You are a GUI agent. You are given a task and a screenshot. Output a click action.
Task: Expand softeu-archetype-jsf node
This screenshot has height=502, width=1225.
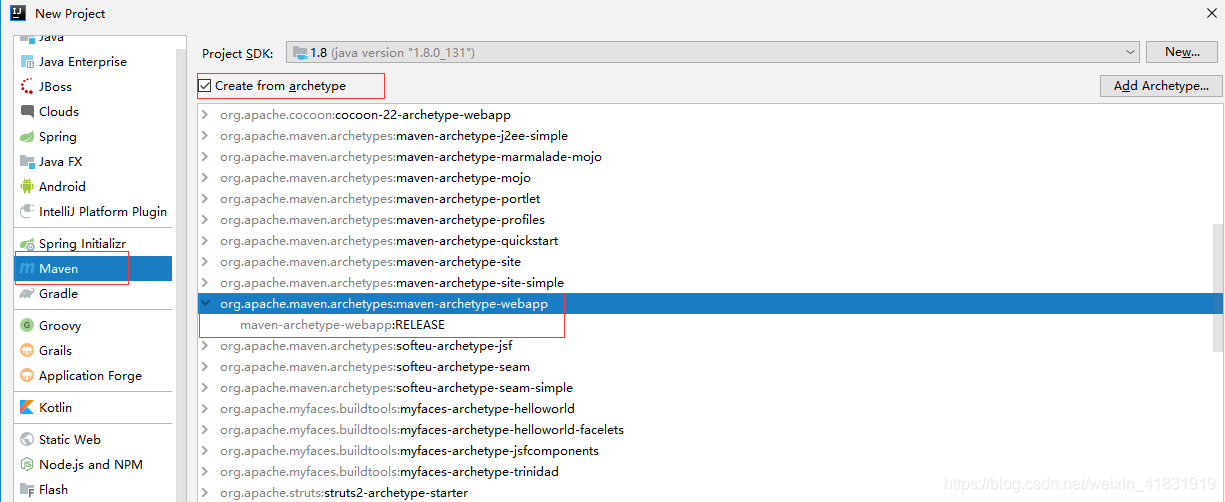pos(205,346)
